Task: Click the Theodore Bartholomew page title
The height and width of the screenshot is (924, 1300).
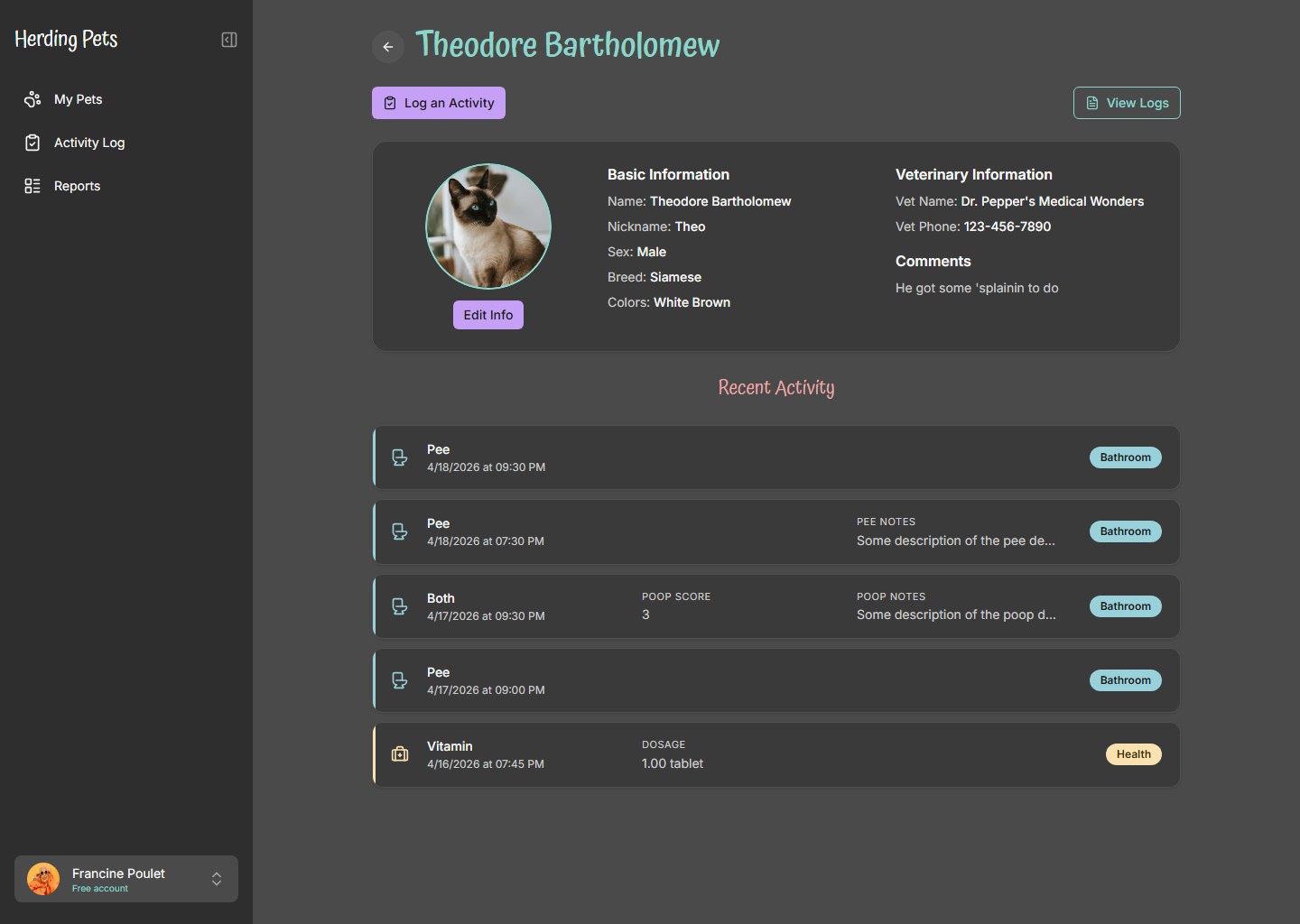Action: tap(567, 45)
